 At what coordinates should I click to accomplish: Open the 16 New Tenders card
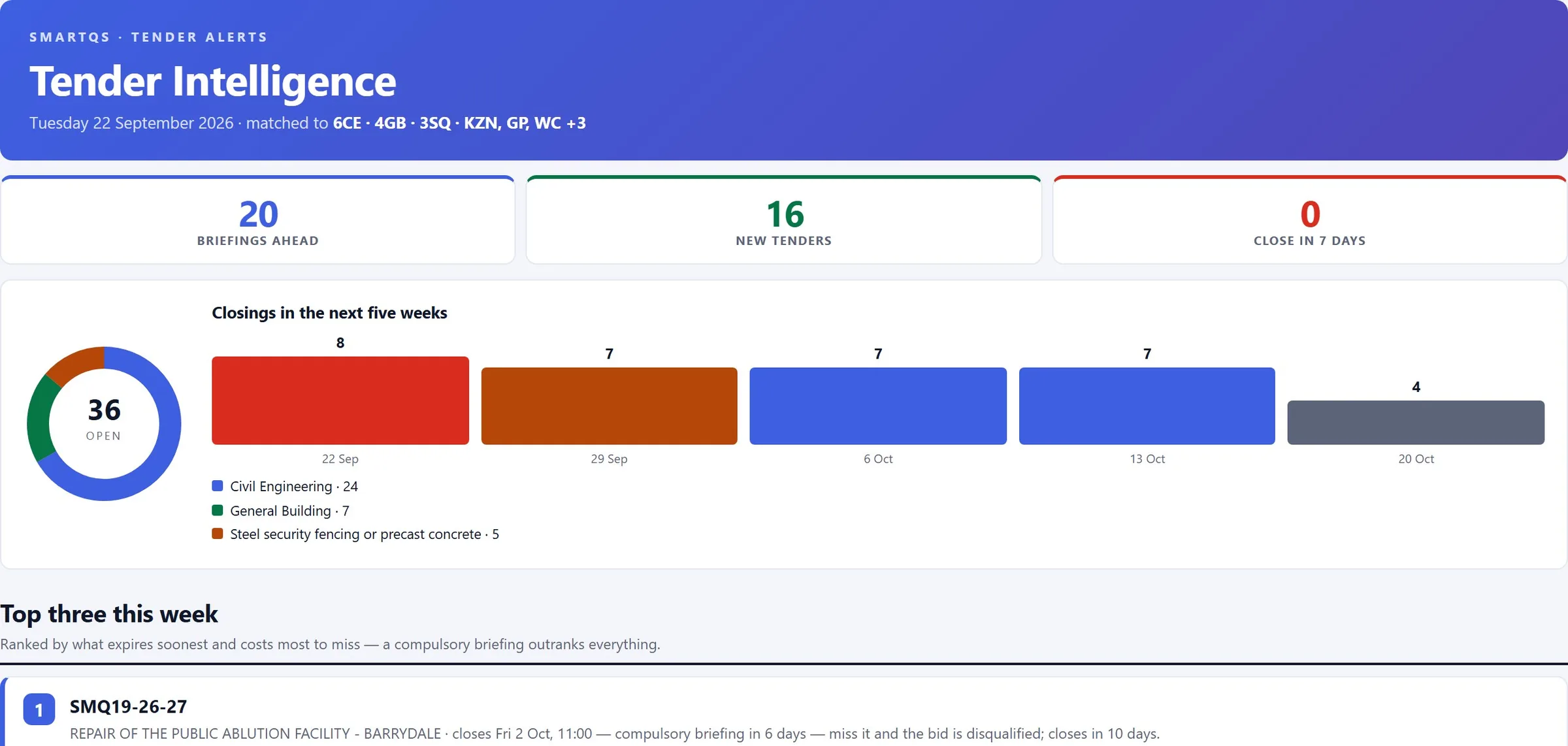pos(783,220)
